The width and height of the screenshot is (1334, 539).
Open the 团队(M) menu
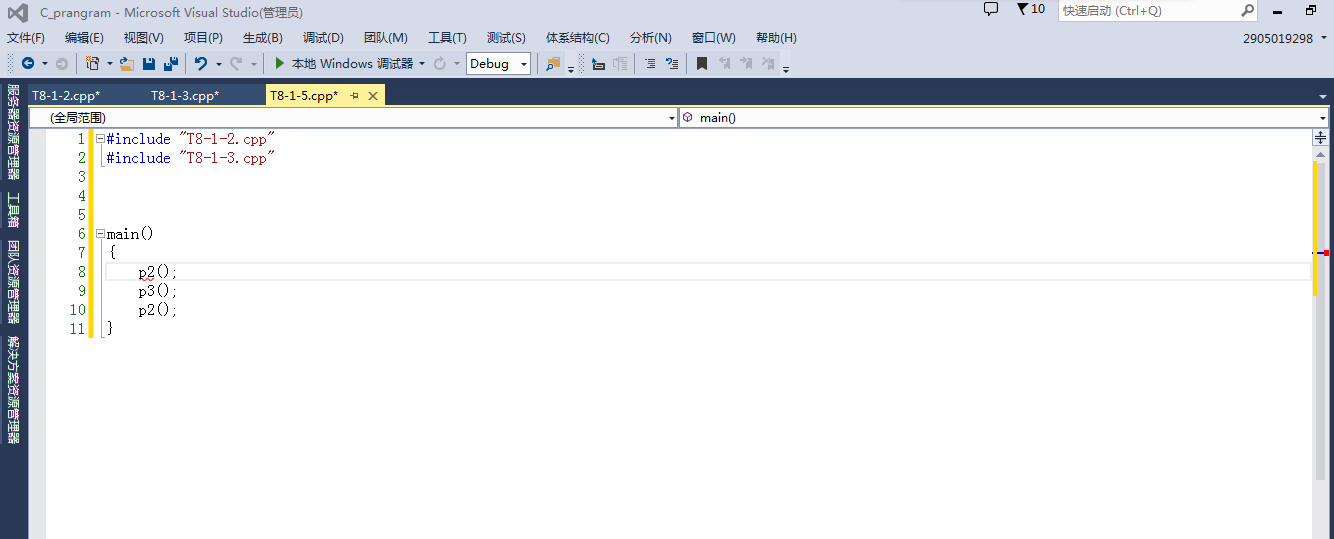pos(386,38)
